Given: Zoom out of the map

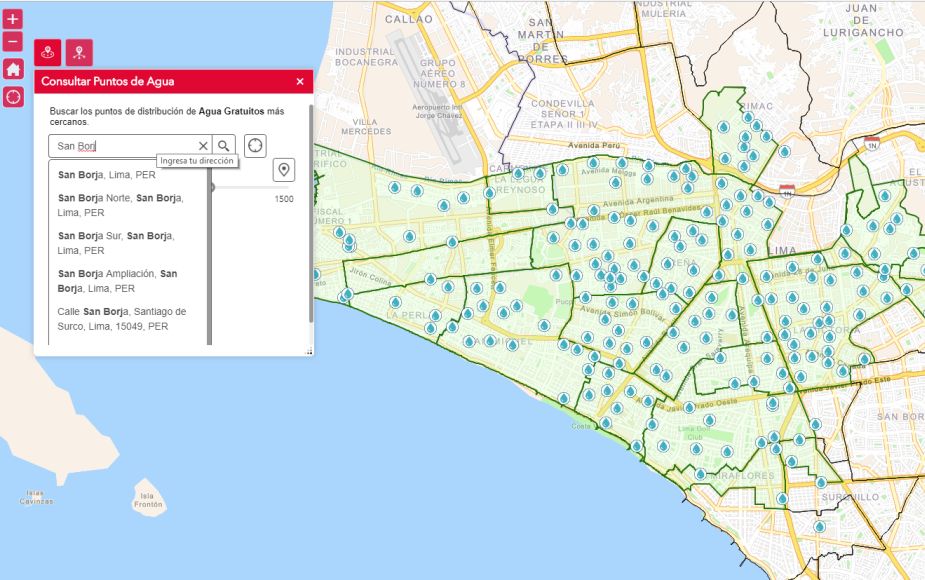Looking at the screenshot, I should pyautogui.click(x=12, y=42).
